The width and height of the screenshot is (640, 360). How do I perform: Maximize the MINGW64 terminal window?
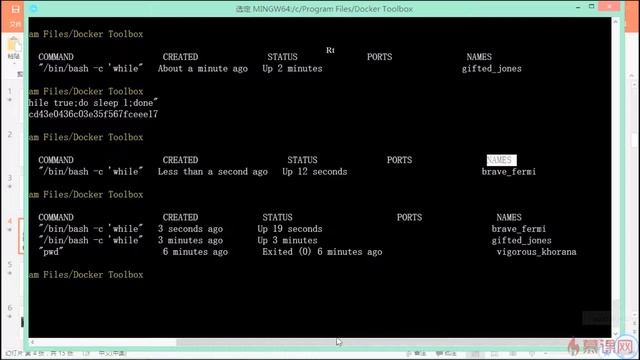[591, 7]
